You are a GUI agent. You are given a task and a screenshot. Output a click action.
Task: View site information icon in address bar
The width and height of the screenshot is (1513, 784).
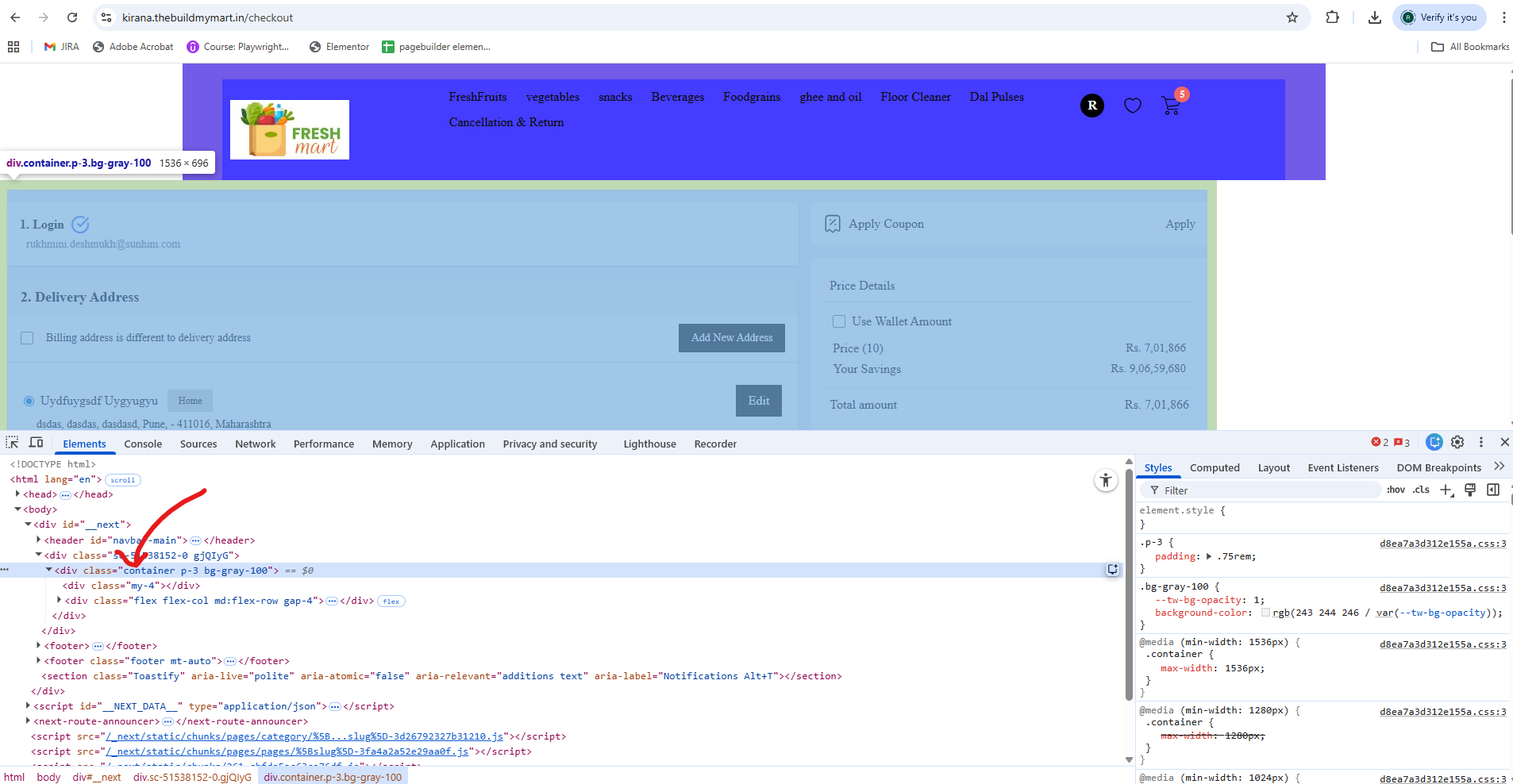[x=106, y=17]
